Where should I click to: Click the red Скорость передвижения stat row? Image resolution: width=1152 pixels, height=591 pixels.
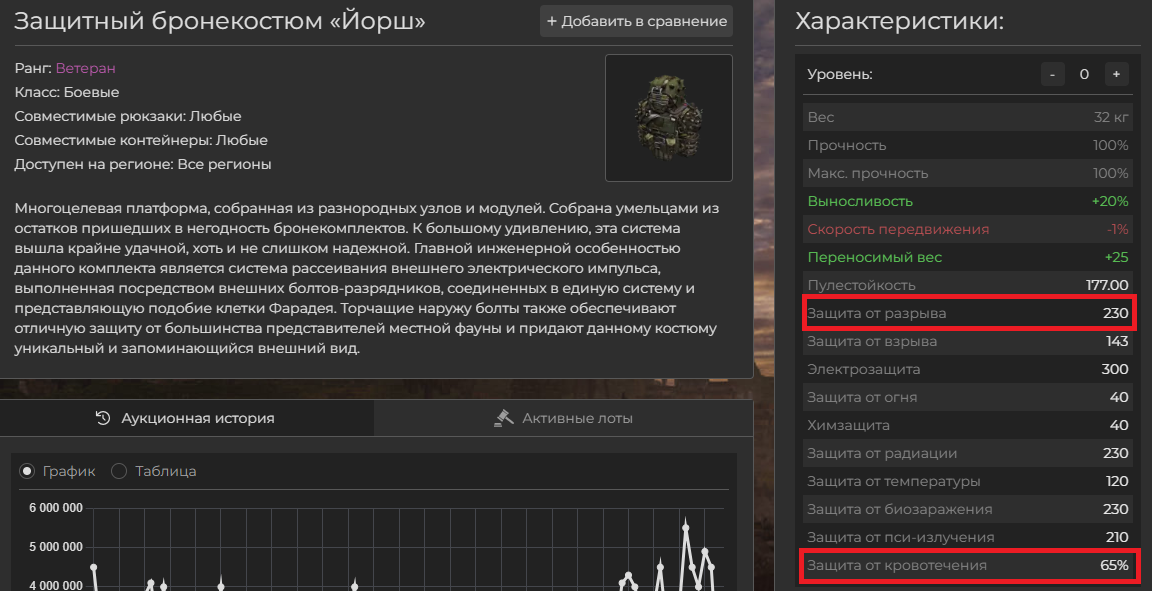point(967,229)
